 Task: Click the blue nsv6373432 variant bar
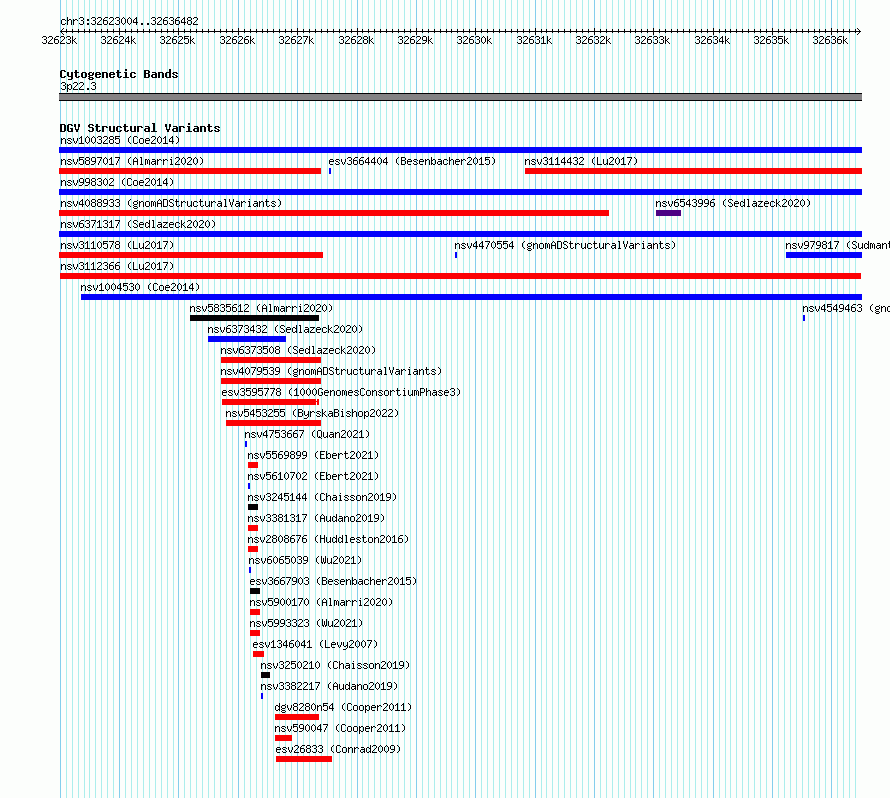point(247,339)
